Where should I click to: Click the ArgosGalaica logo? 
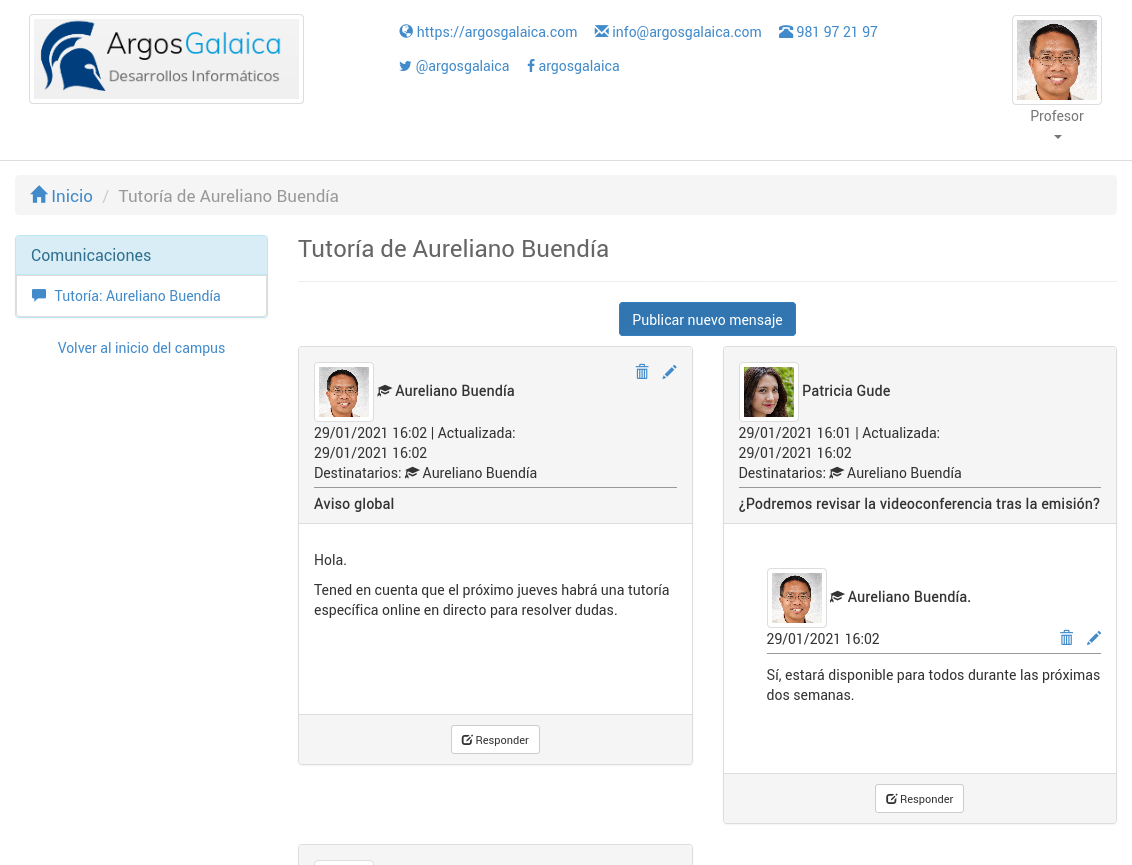point(166,59)
